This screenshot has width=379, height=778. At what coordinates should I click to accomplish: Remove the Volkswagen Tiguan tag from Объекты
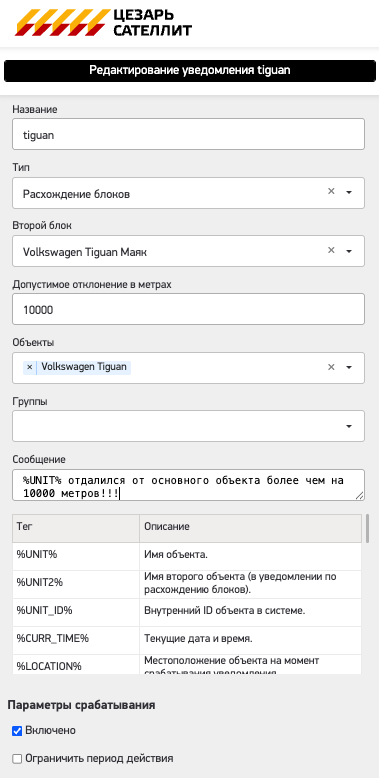[x=29, y=367]
